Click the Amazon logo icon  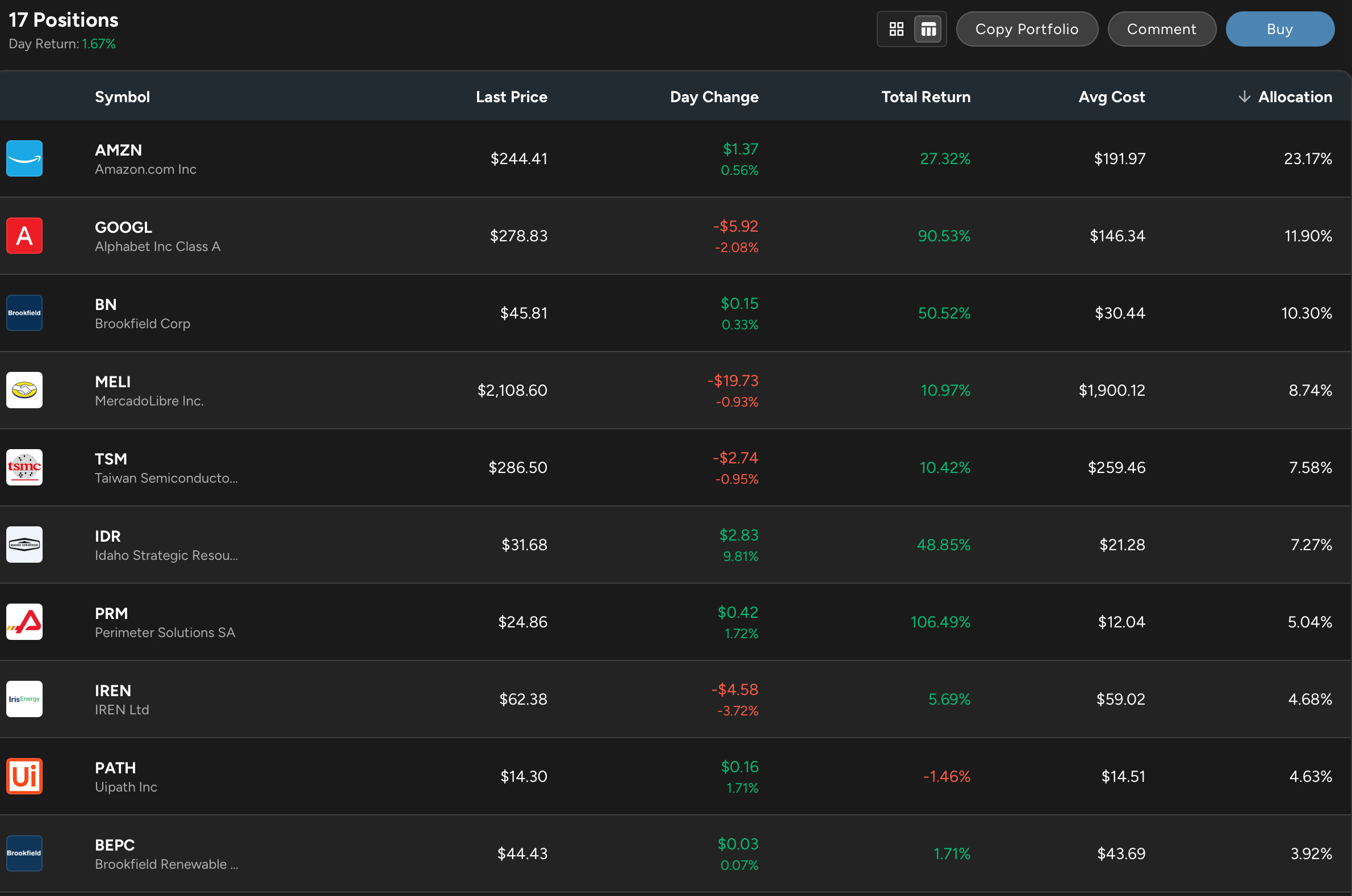click(x=24, y=158)
